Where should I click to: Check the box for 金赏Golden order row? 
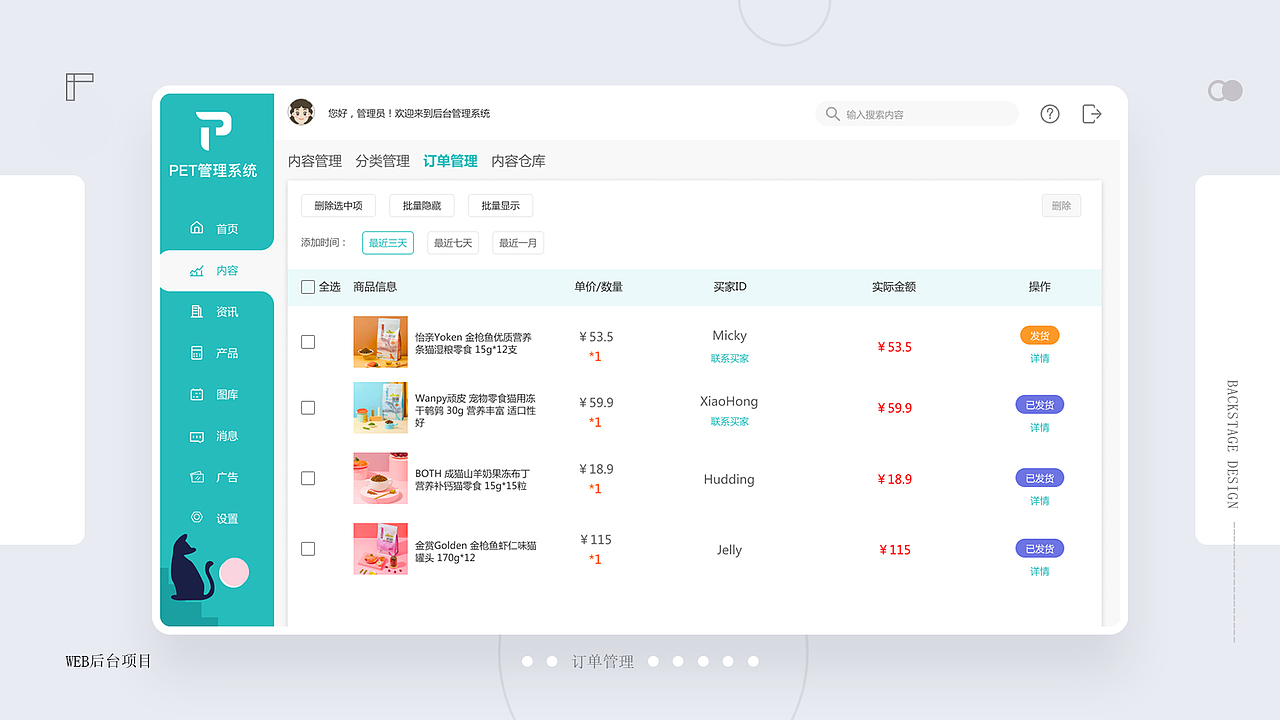coord(308,549)
